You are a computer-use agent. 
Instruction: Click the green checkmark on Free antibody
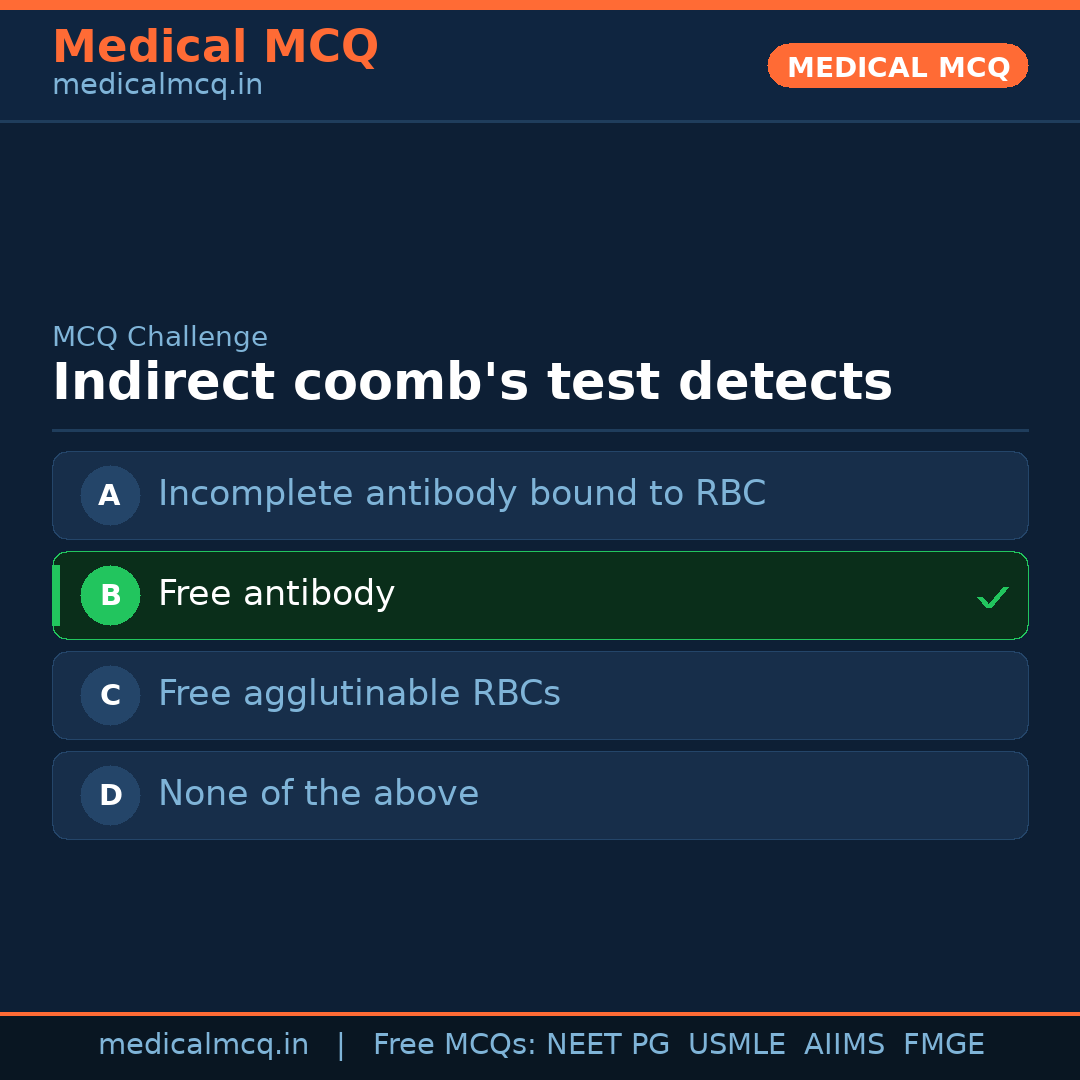[992, 597]
